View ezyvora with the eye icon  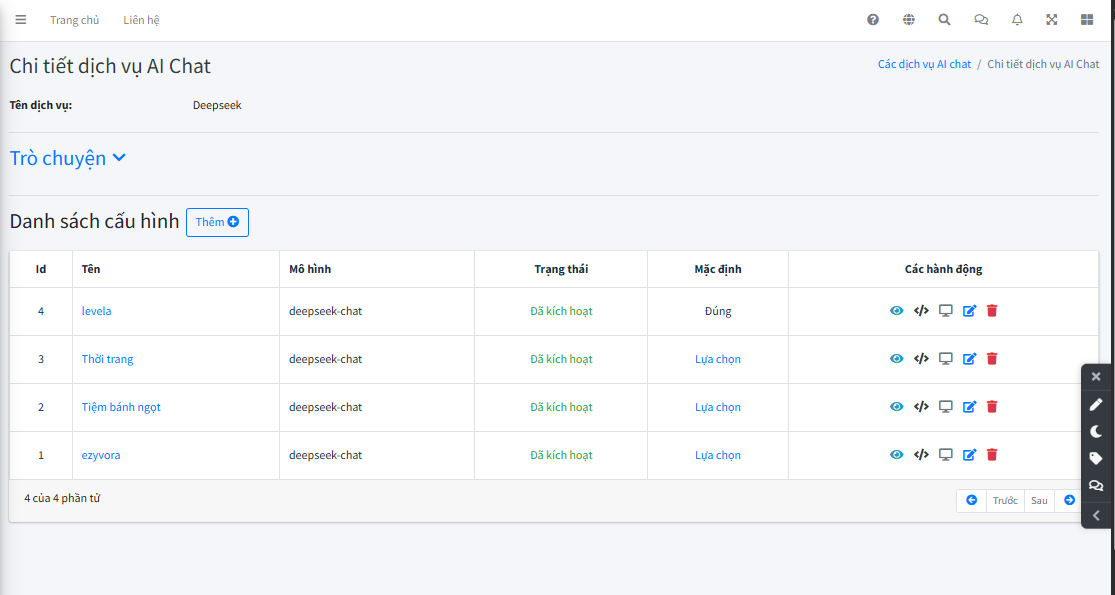click(897, 455)
